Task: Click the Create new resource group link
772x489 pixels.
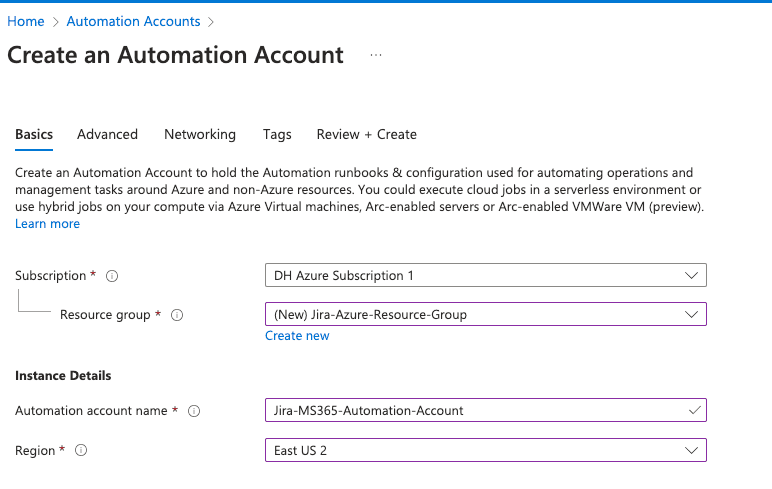Action: [297, 336]
